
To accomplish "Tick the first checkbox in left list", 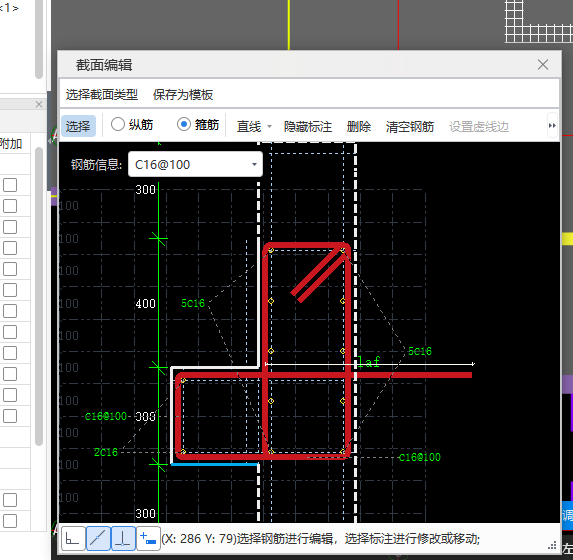I will tap(10, 185).
